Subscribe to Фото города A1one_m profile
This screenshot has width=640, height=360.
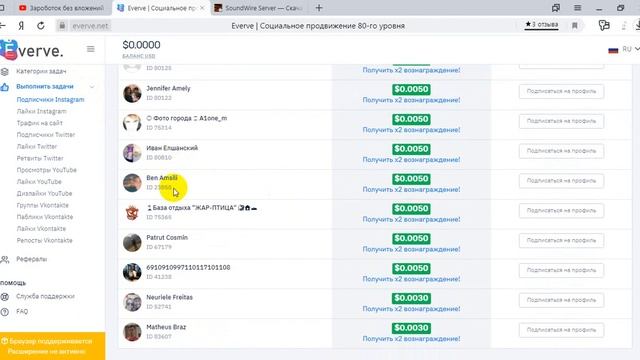(561, 121)
